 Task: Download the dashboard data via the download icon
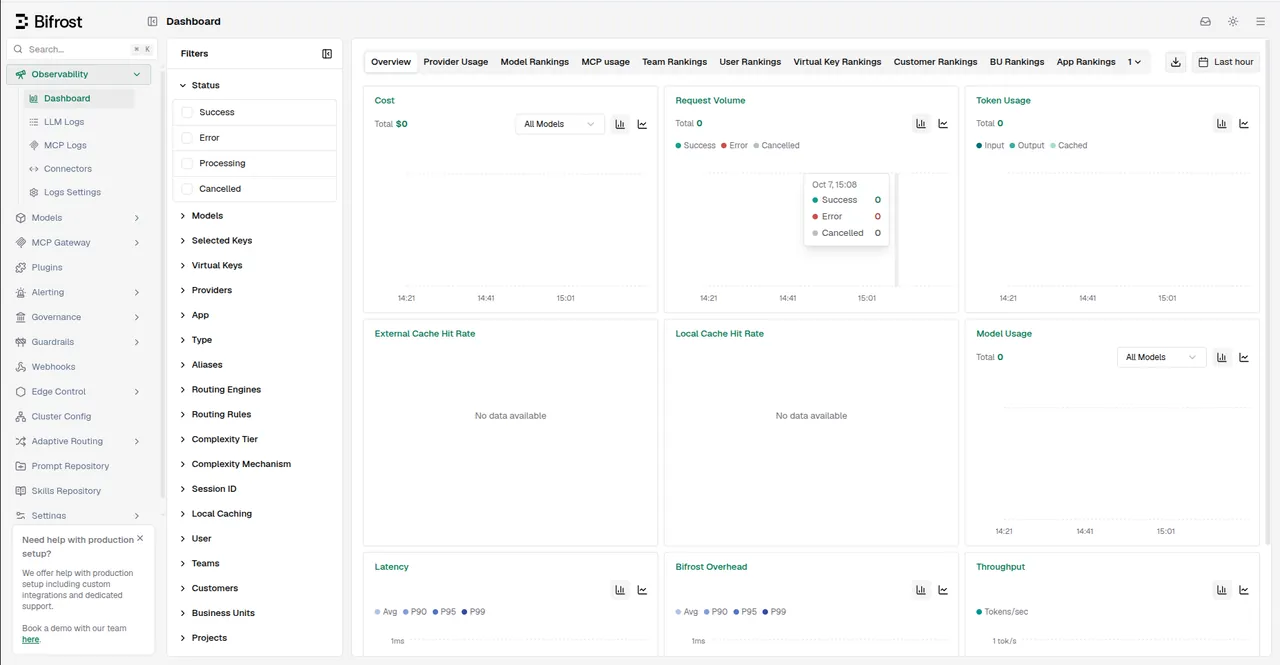1176,62
